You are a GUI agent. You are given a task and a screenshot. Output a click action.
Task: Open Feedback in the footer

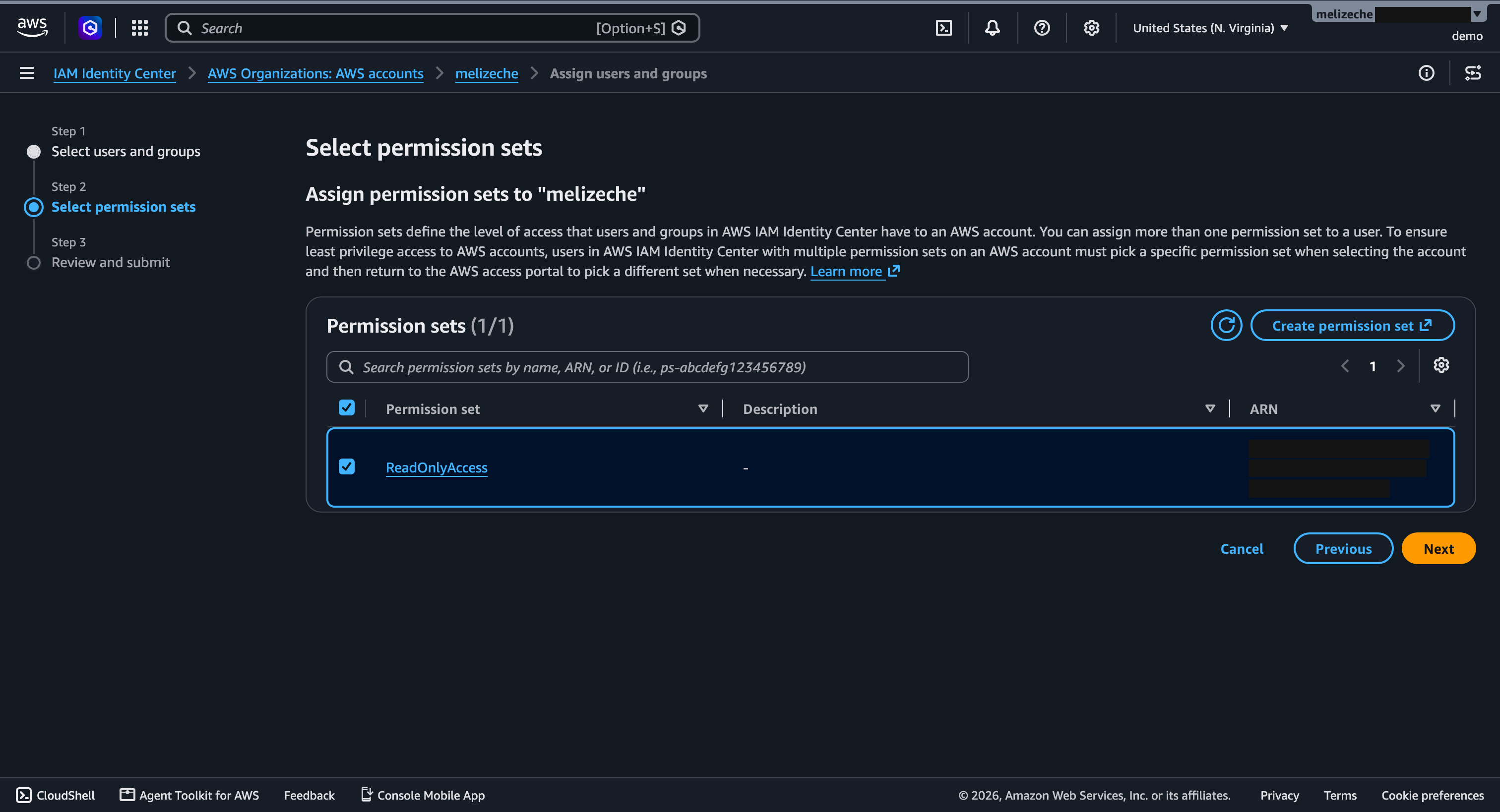tap(309, 795)
